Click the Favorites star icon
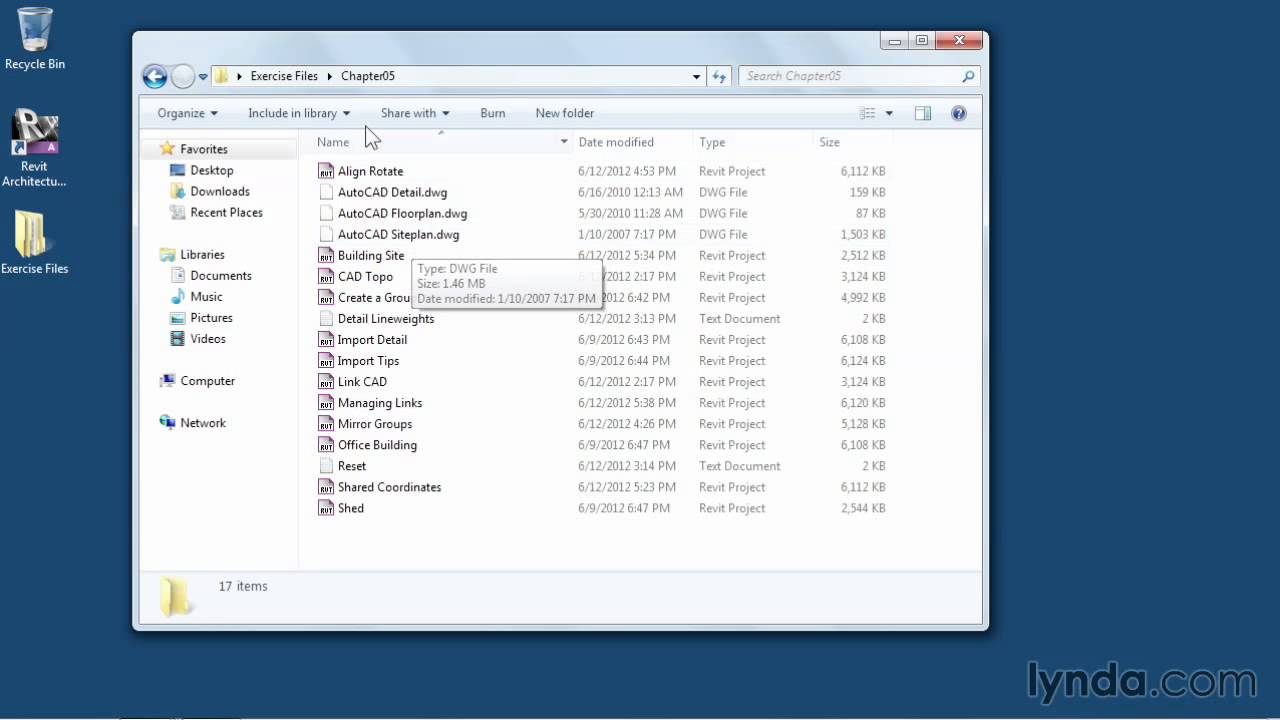Screen dimensions: 1280x720 coord(167,148)
